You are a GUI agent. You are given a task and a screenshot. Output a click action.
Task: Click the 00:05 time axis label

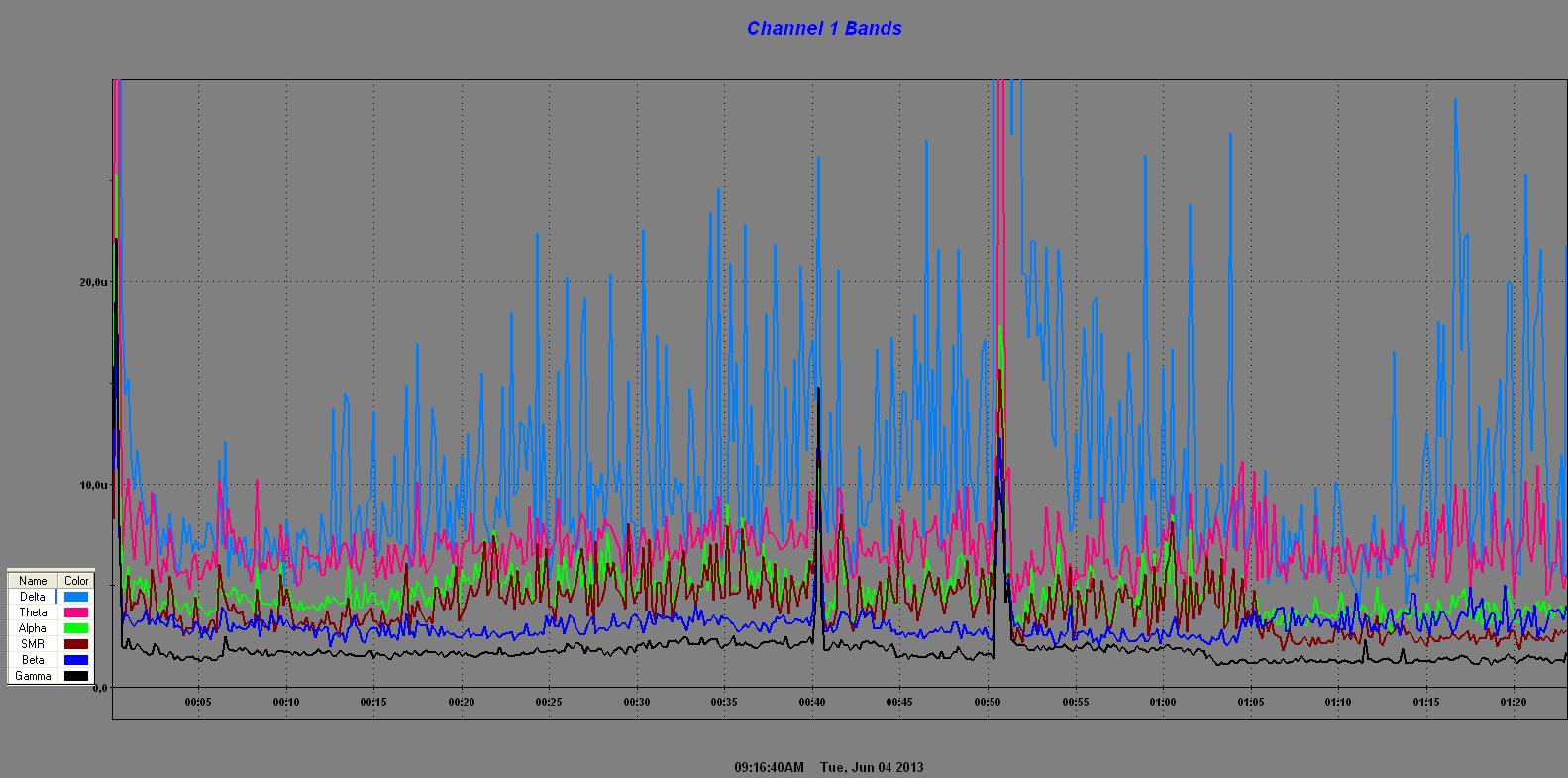[198, 703]
